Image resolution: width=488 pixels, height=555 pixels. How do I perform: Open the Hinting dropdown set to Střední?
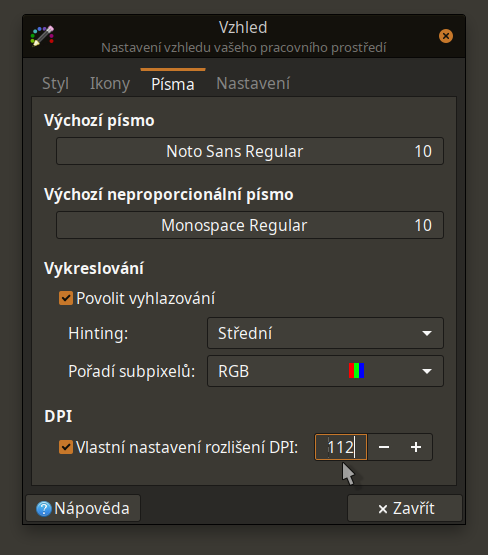[x=325, y=333]
